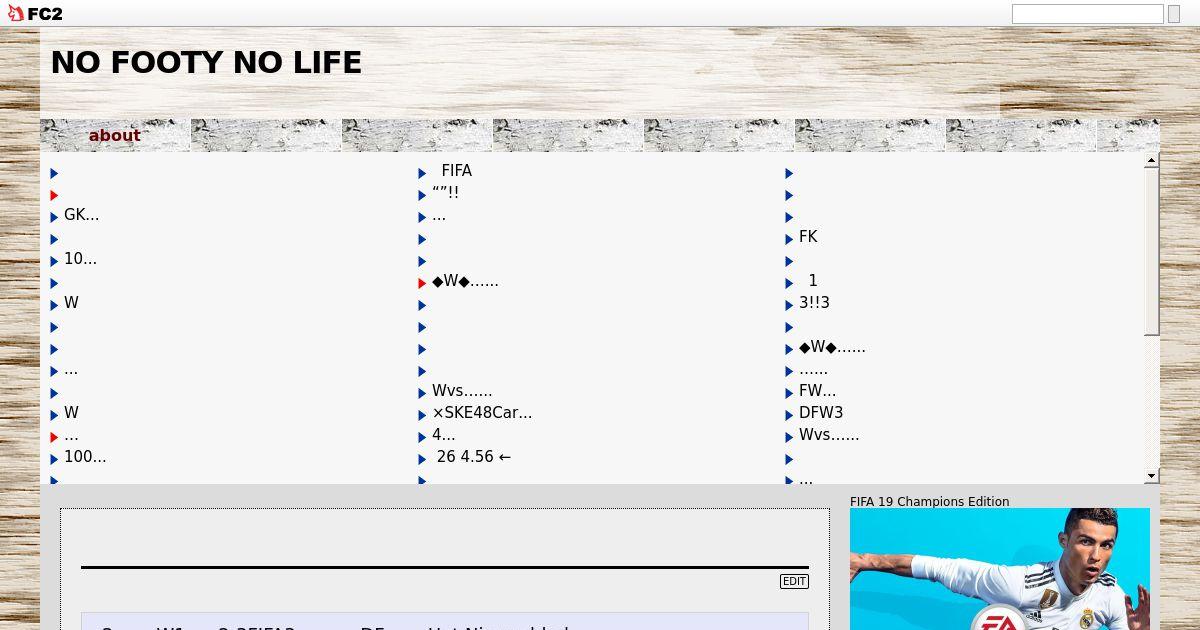Click the blue arrow beside 3!!3
The height and width of the screenshot is (630, 1200).
click(x=789, y=305)
